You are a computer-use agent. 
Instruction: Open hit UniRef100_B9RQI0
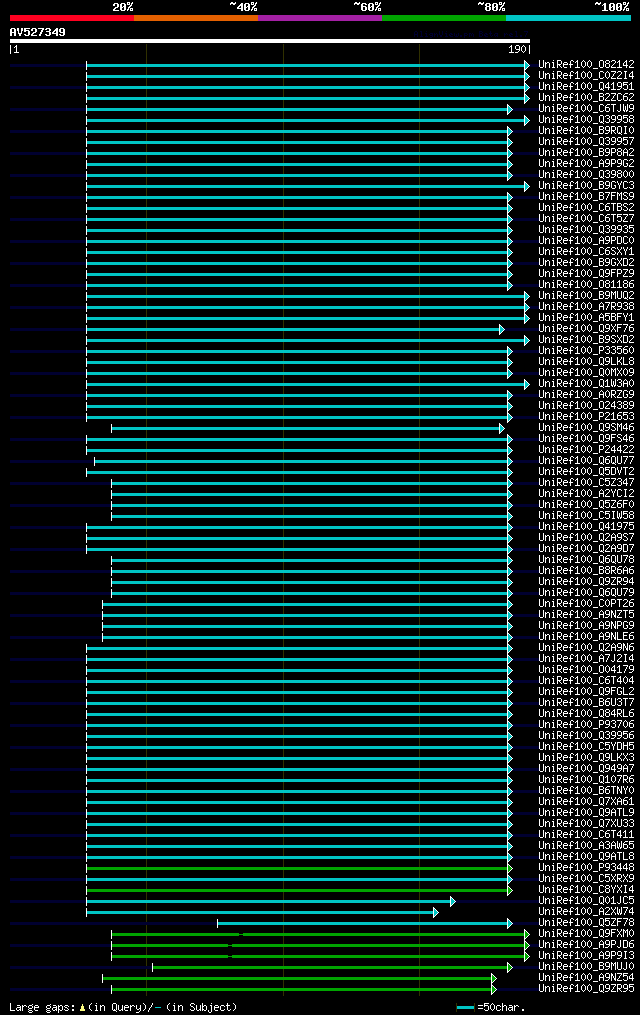click(586, 130)
